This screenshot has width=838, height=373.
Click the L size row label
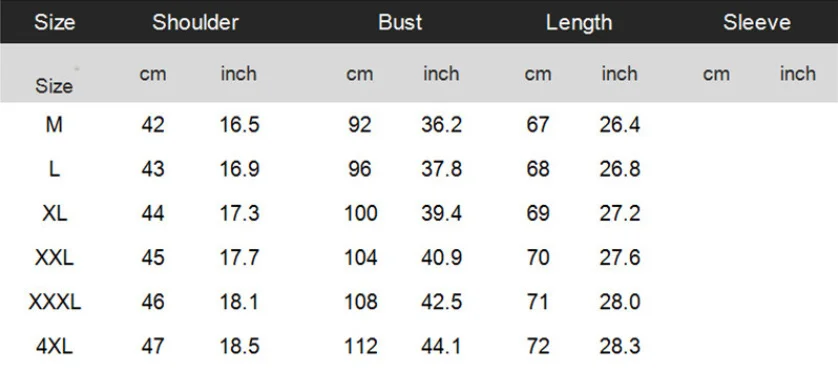click(x=54, y=169)
